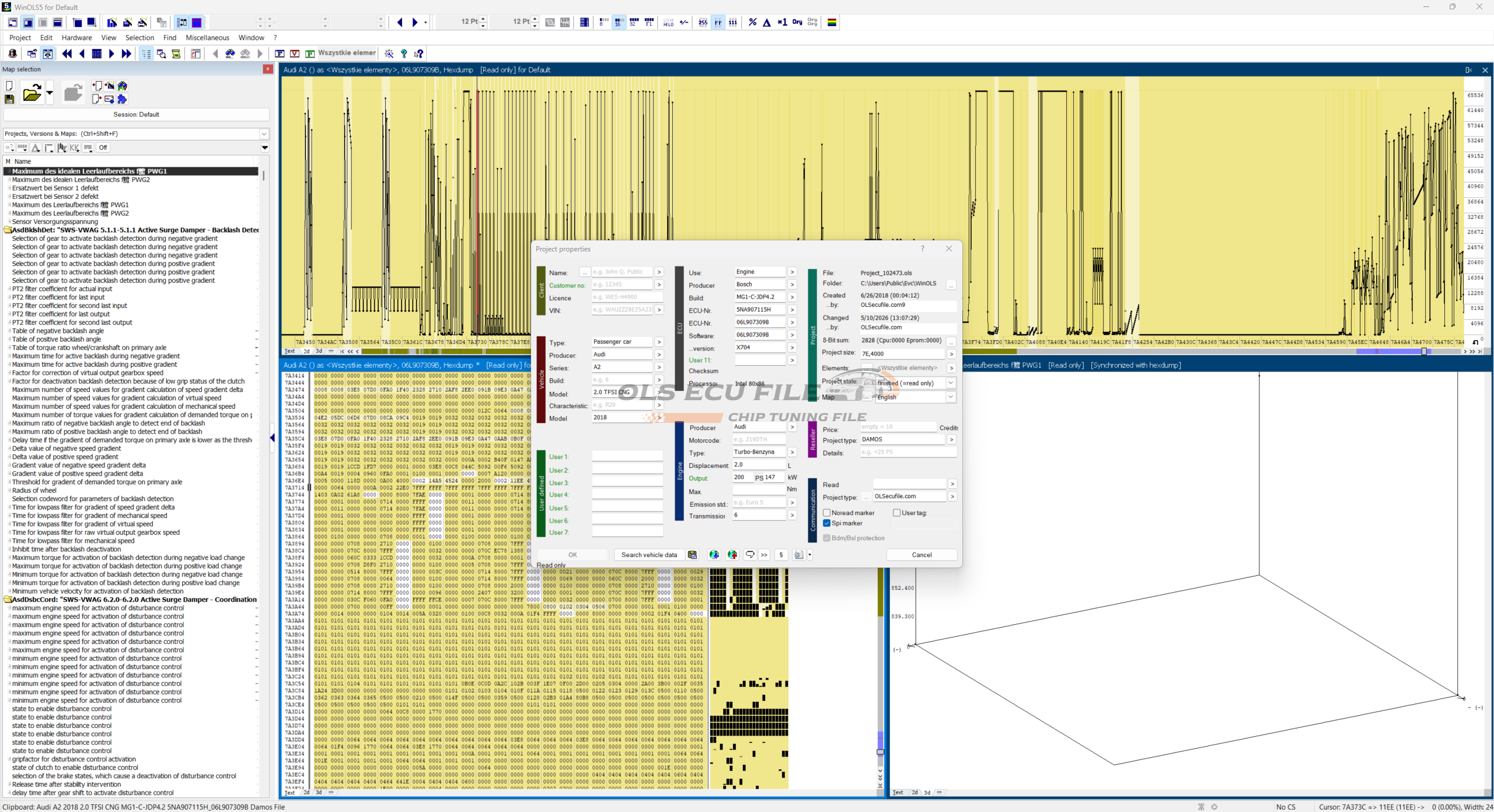Click the Session: Default button
The height and width of the screenshot is (812, 1494).
coord(136,114)
